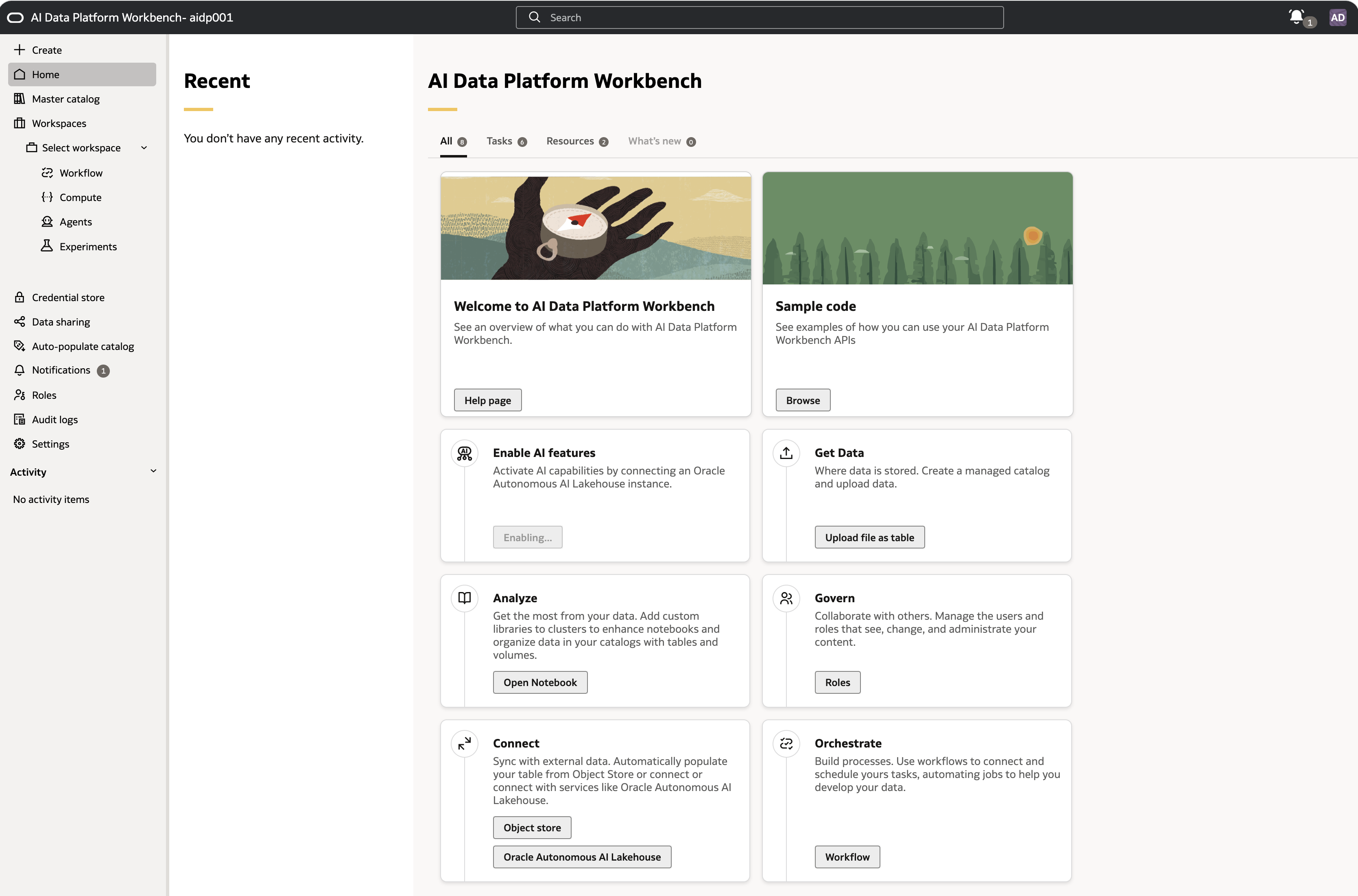Open Compute in the sidebar
Viewport: 1358px width, 896px height.
tap(81, 197)
